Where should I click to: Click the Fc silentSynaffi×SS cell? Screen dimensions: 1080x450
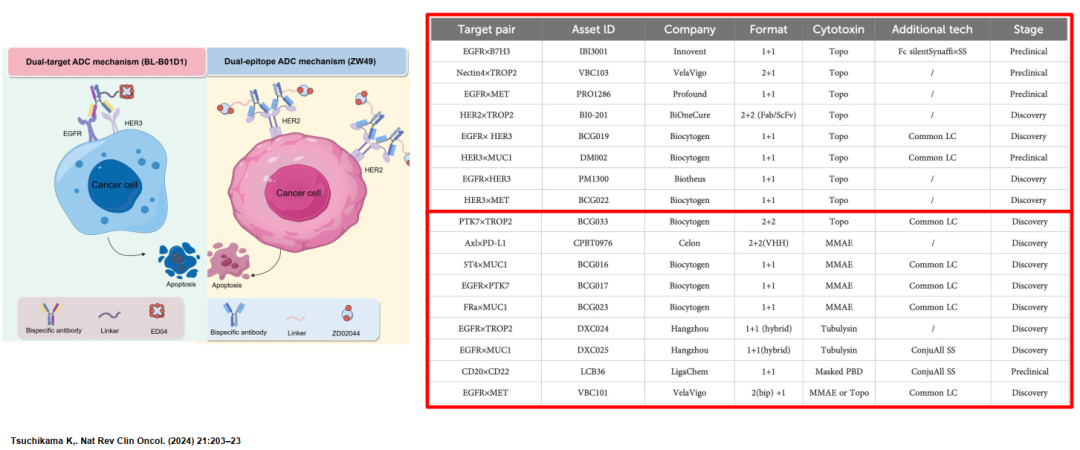[x=932, y=51]
